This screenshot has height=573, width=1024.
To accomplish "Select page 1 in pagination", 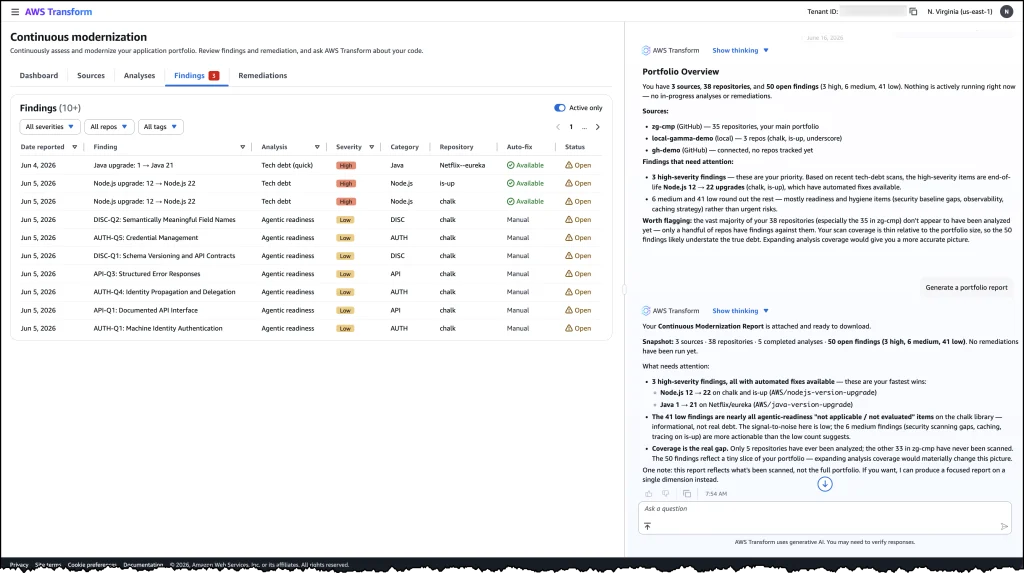I will tap(571, 127).
